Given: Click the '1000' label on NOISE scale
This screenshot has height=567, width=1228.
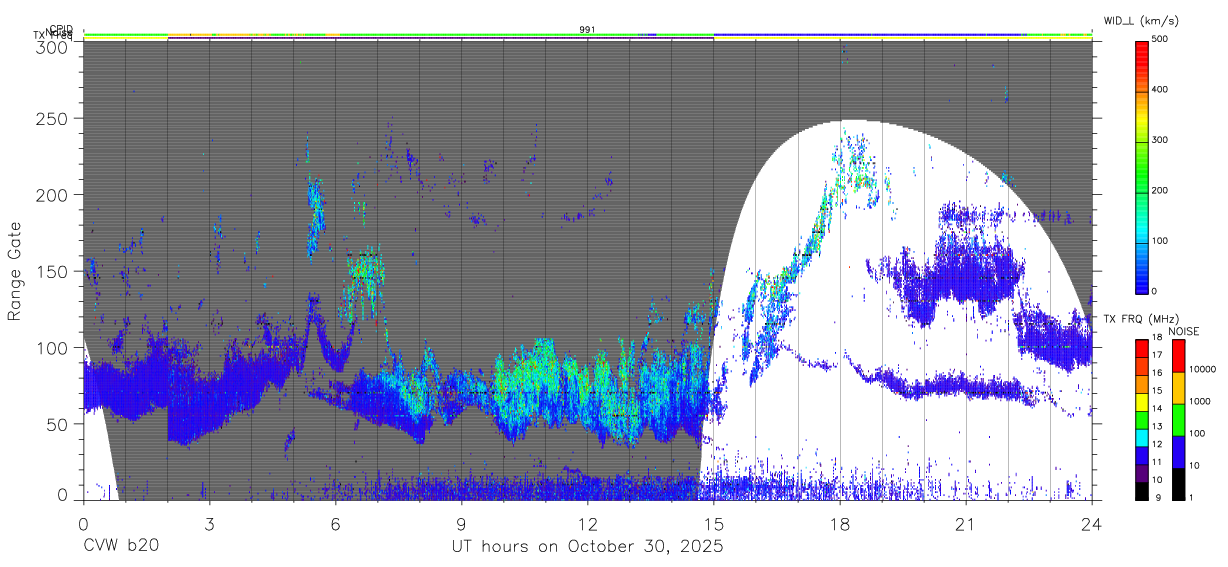Looking at the screenshot, I should tap(1200, 402).
